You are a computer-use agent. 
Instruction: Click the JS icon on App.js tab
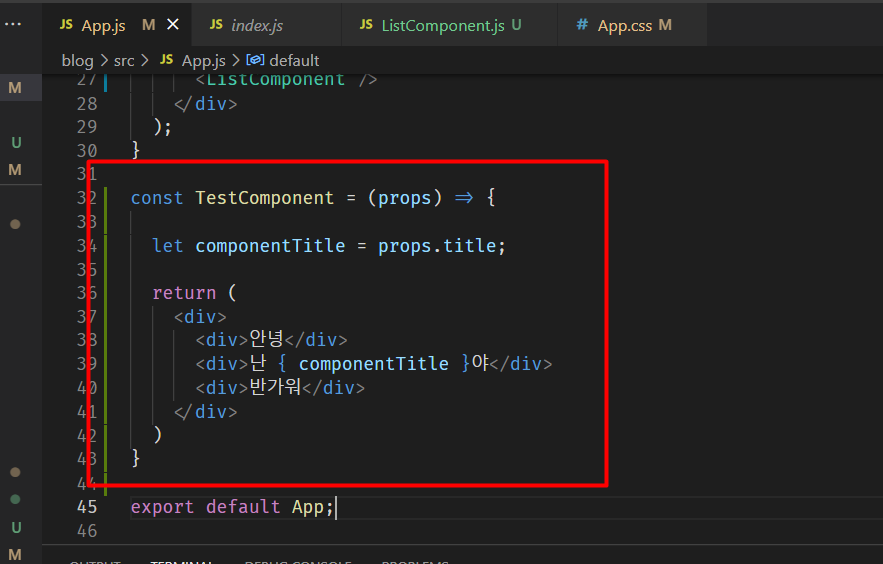coord(66,24)
